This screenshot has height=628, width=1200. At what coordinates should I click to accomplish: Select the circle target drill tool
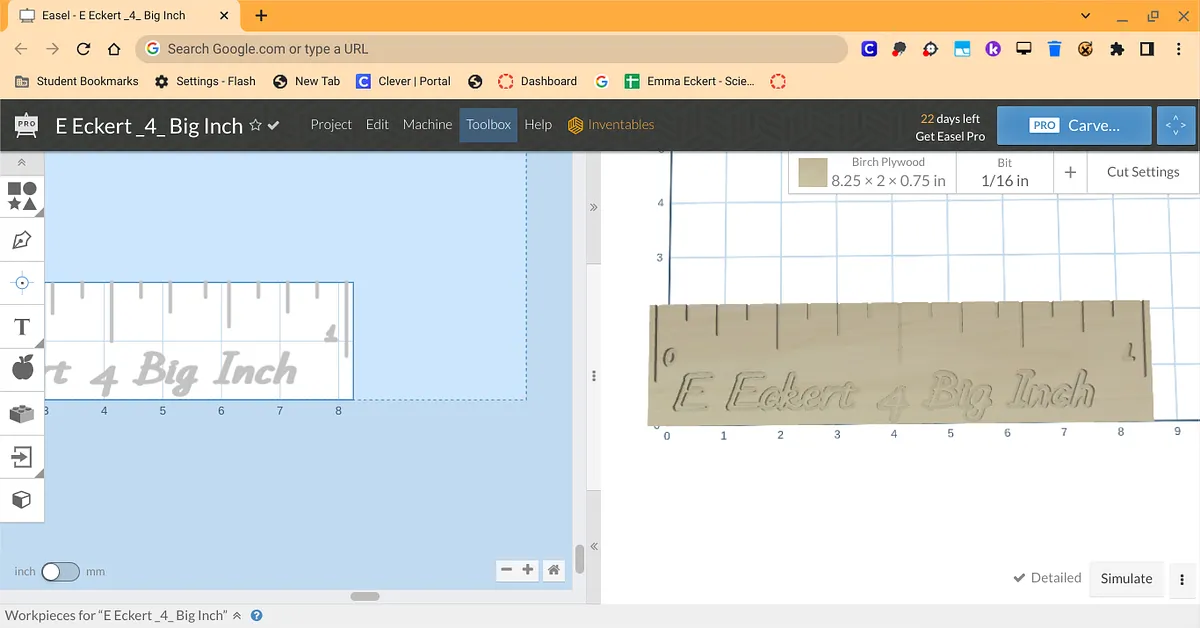(22, 283)
